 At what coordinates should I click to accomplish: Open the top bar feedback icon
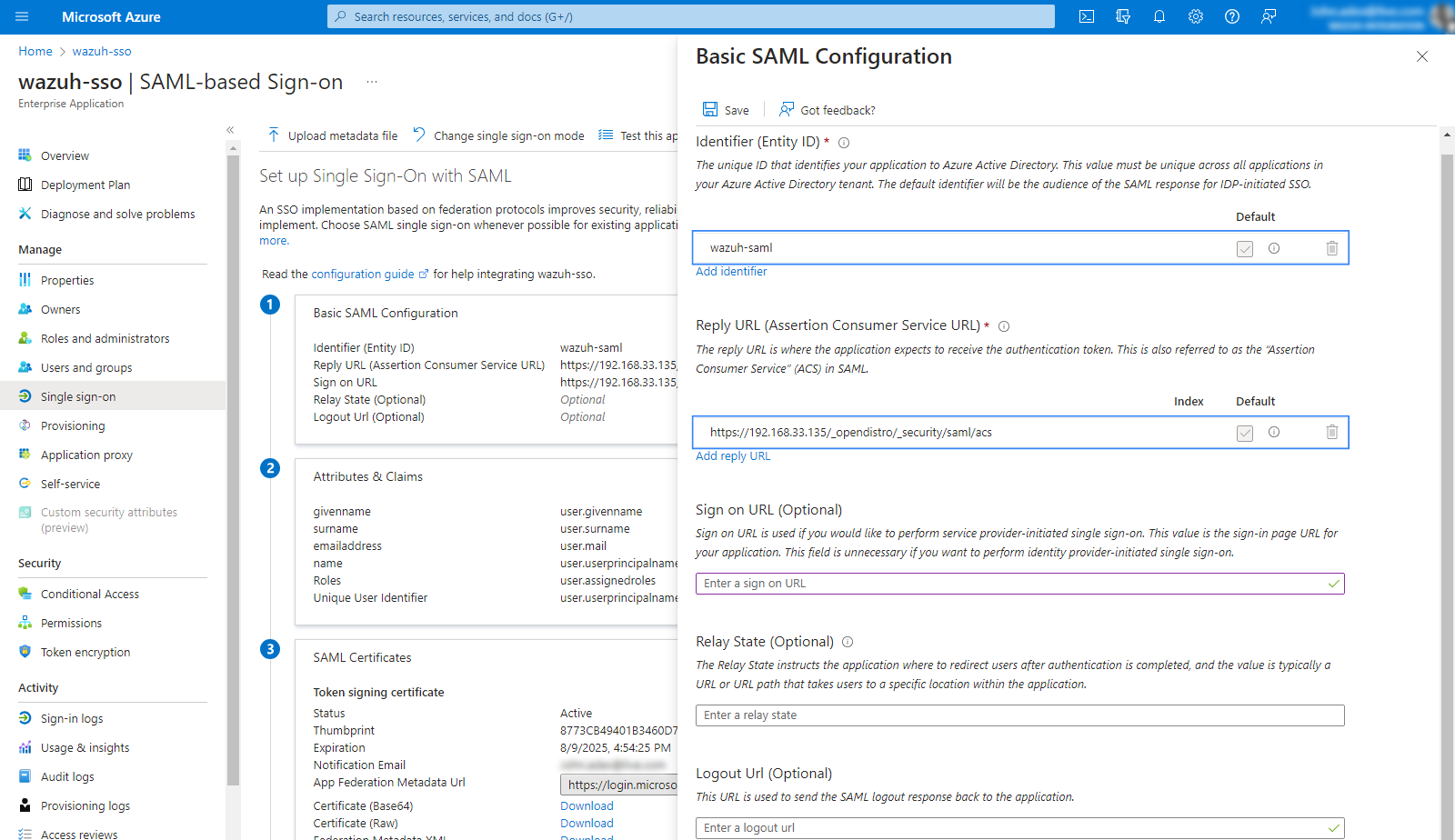click(1269, 16)
